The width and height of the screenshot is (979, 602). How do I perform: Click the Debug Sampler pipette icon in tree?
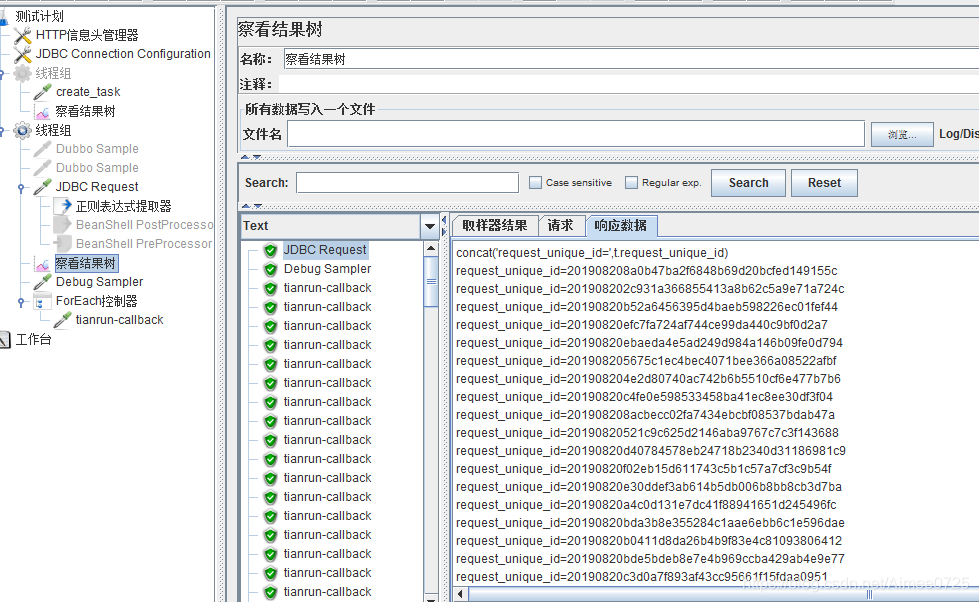[x=42, y=282]
